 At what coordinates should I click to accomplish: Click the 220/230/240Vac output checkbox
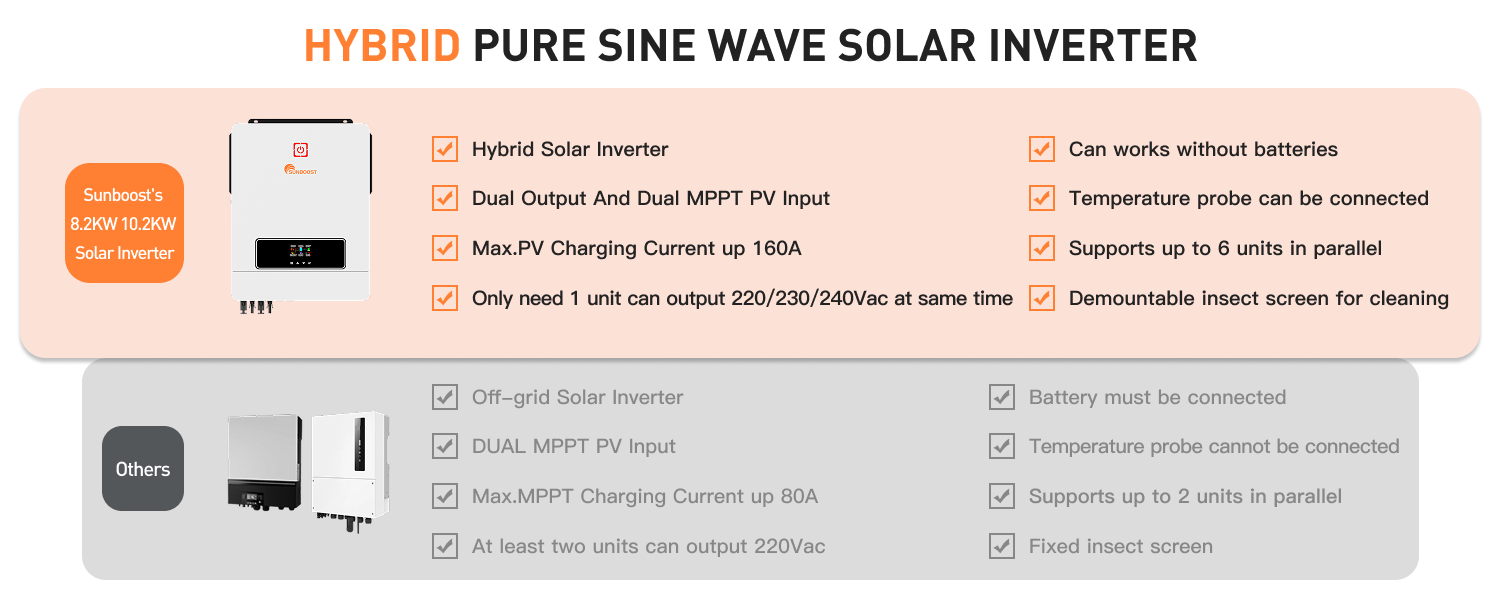point(445,298)
